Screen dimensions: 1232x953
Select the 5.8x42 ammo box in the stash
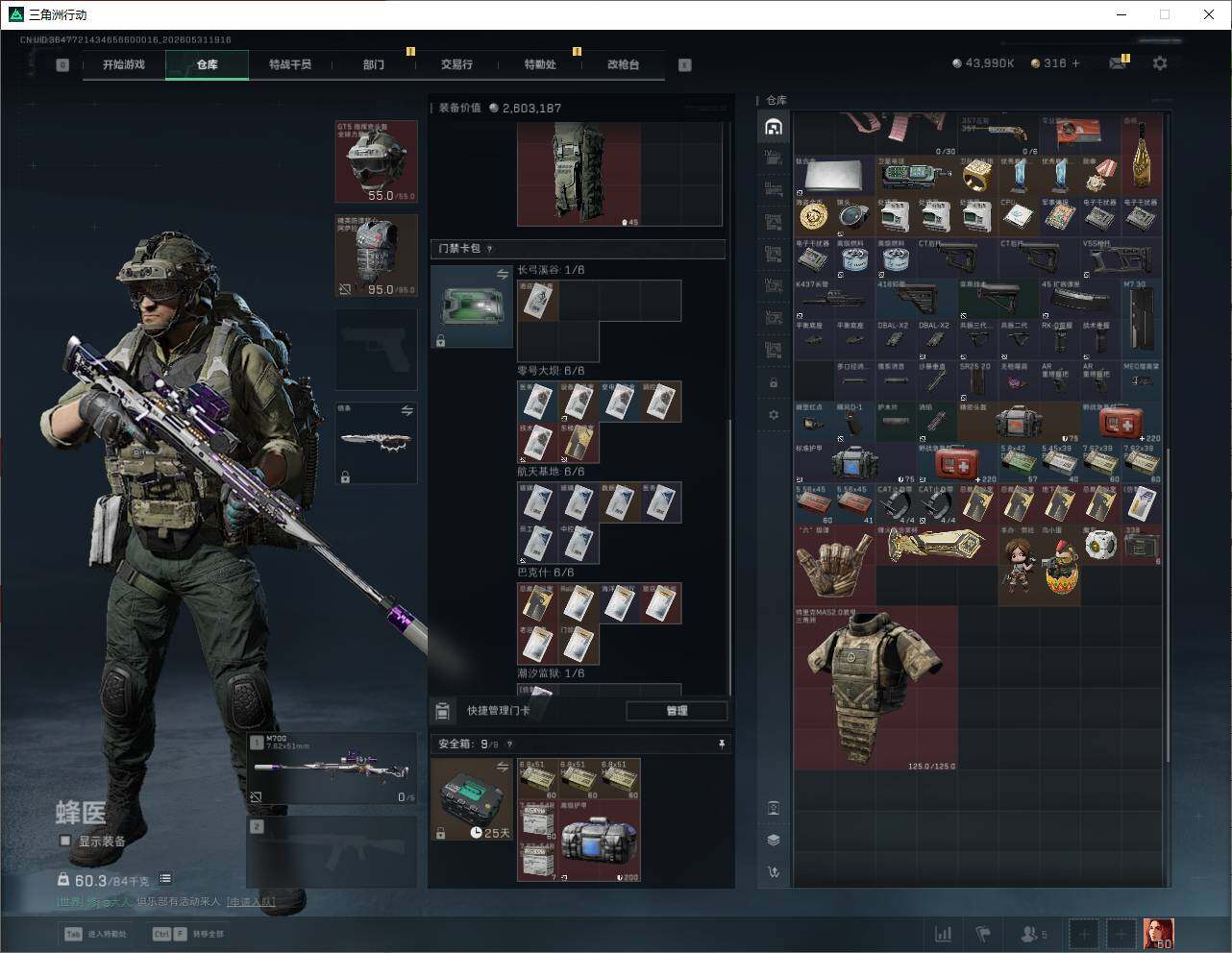(x=1019, y=463)
